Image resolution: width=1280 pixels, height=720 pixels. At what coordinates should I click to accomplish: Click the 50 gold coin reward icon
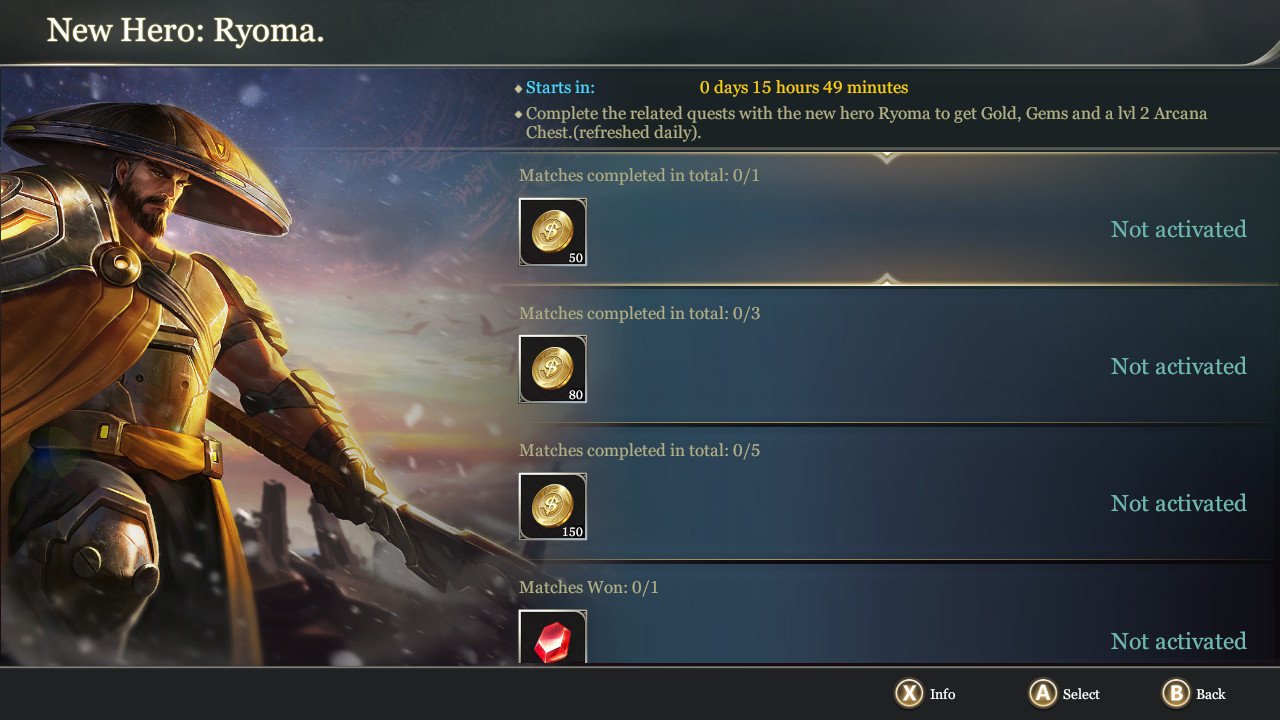pos(553,232)
